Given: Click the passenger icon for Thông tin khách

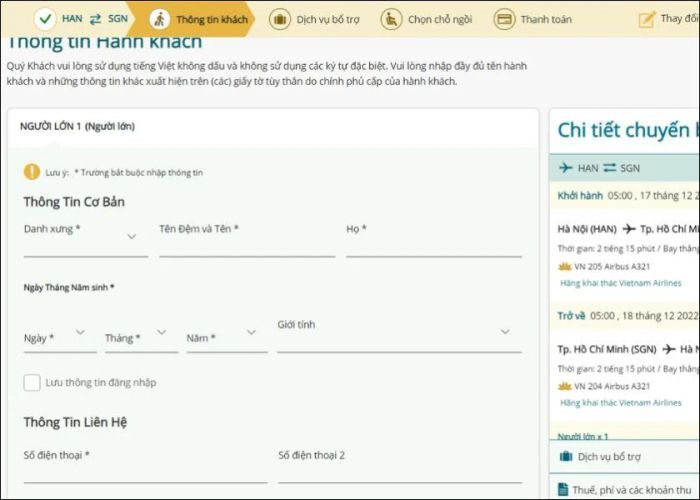Looking at the screenshot, I should tap(159, 19).
